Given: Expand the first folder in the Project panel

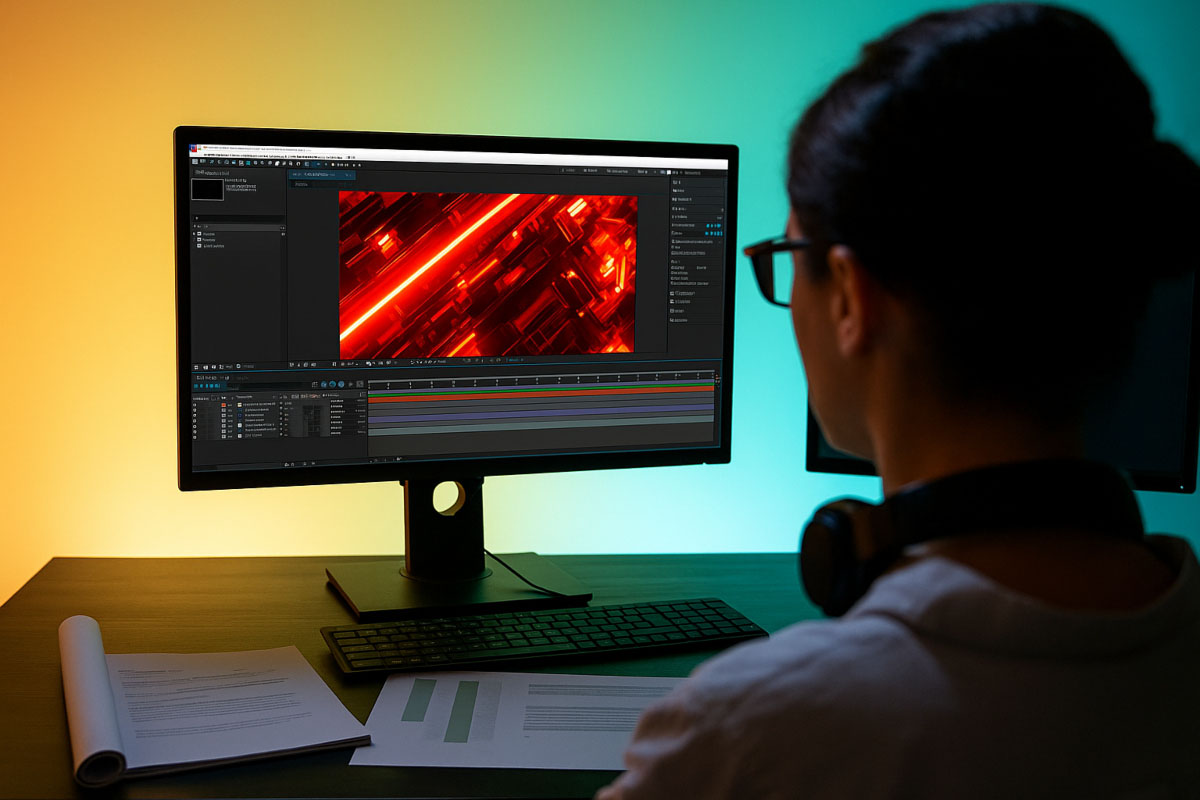Looking at the screenshot, I should tap(196, 234).
